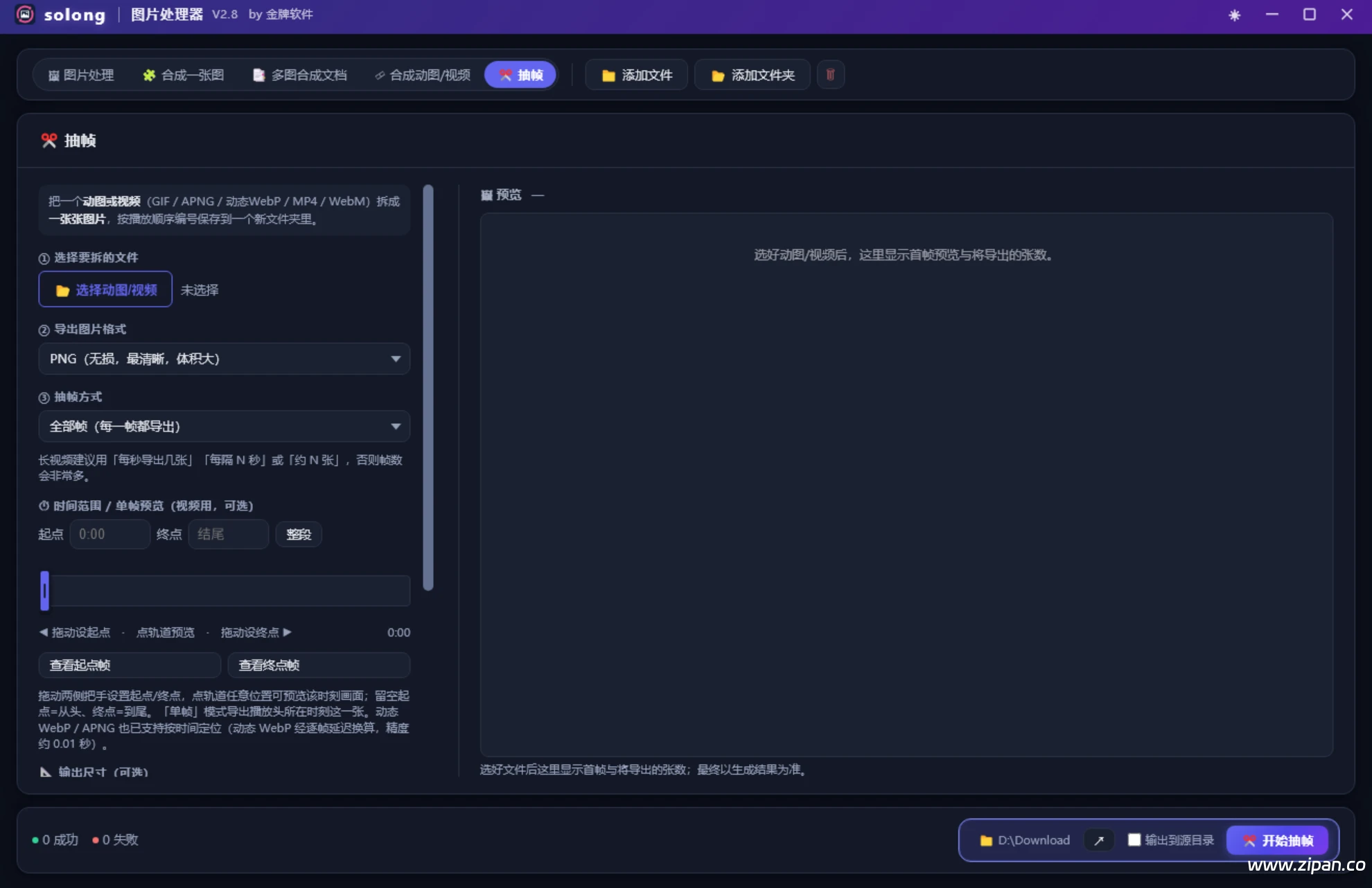Click the '0 成功' status counter

(55, 840)
